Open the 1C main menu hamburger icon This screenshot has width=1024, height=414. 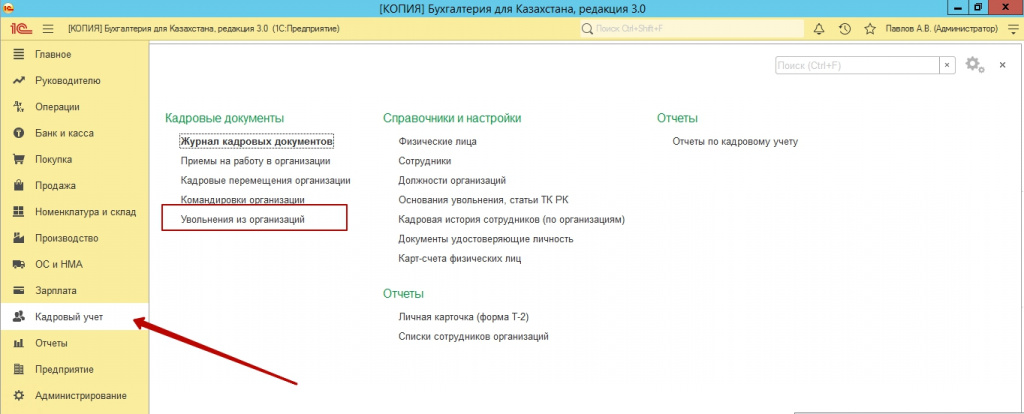coord(48,29)
